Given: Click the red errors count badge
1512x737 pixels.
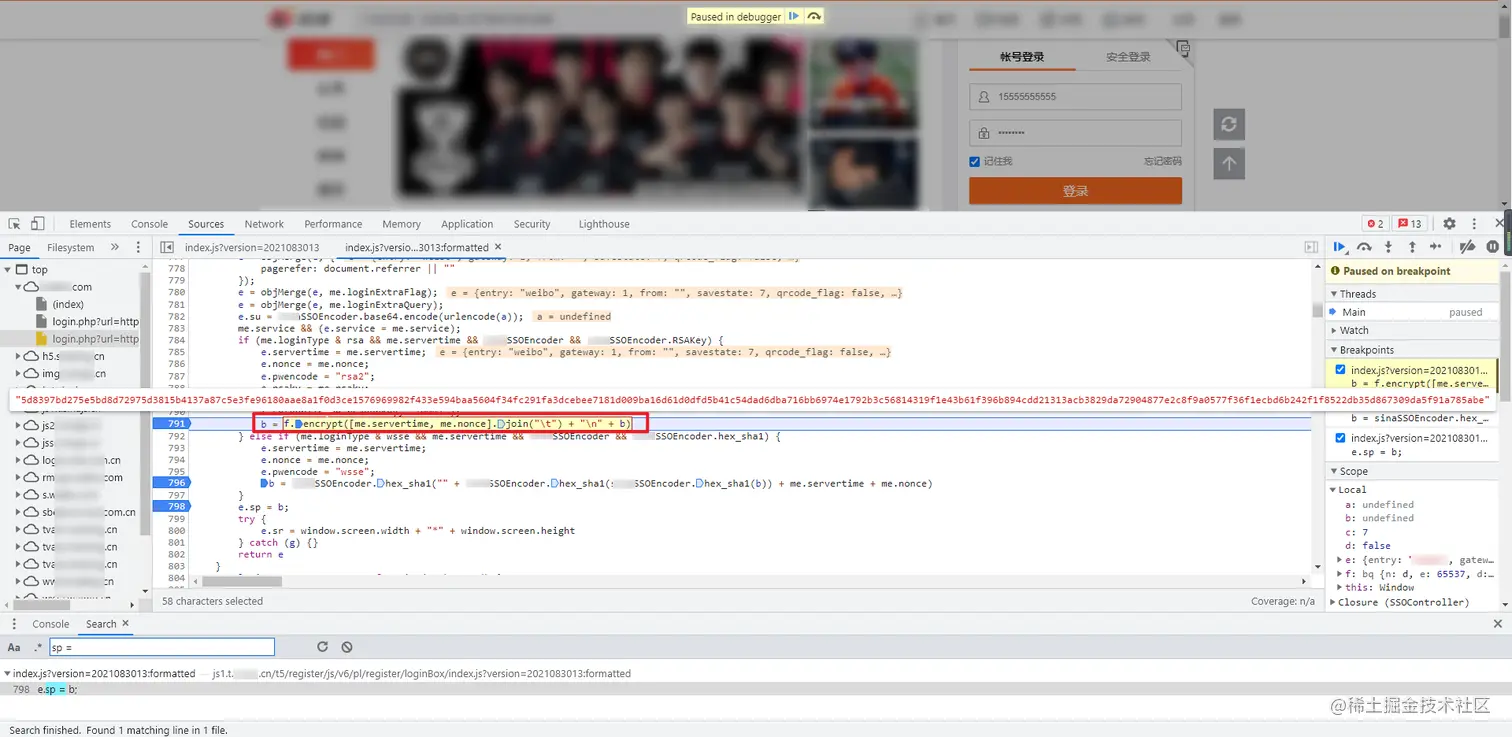Looking at the screenshot, I should pyautogui.click(x=1375, y=224).
